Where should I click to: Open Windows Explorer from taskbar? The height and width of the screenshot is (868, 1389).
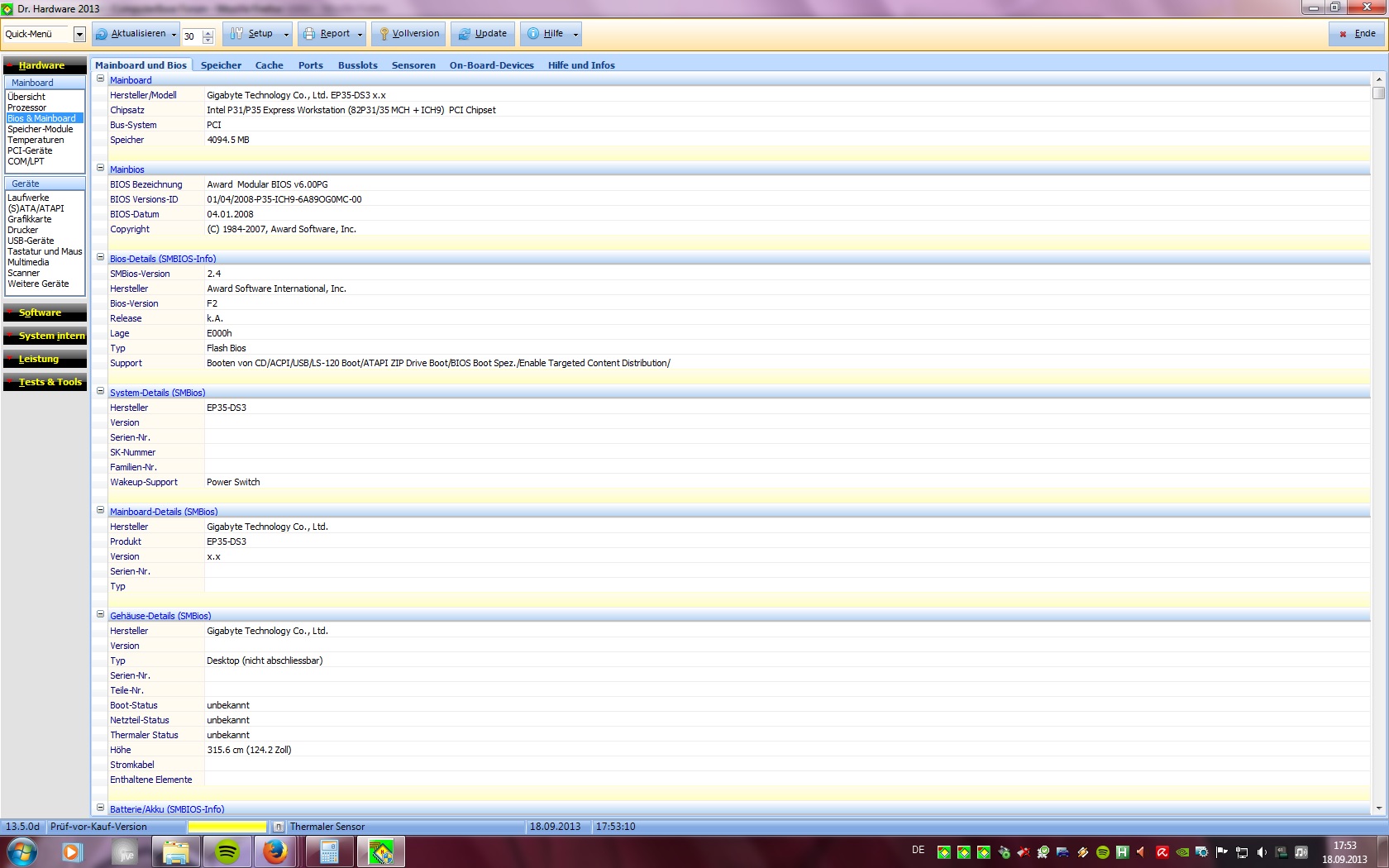tap(175, 851)
